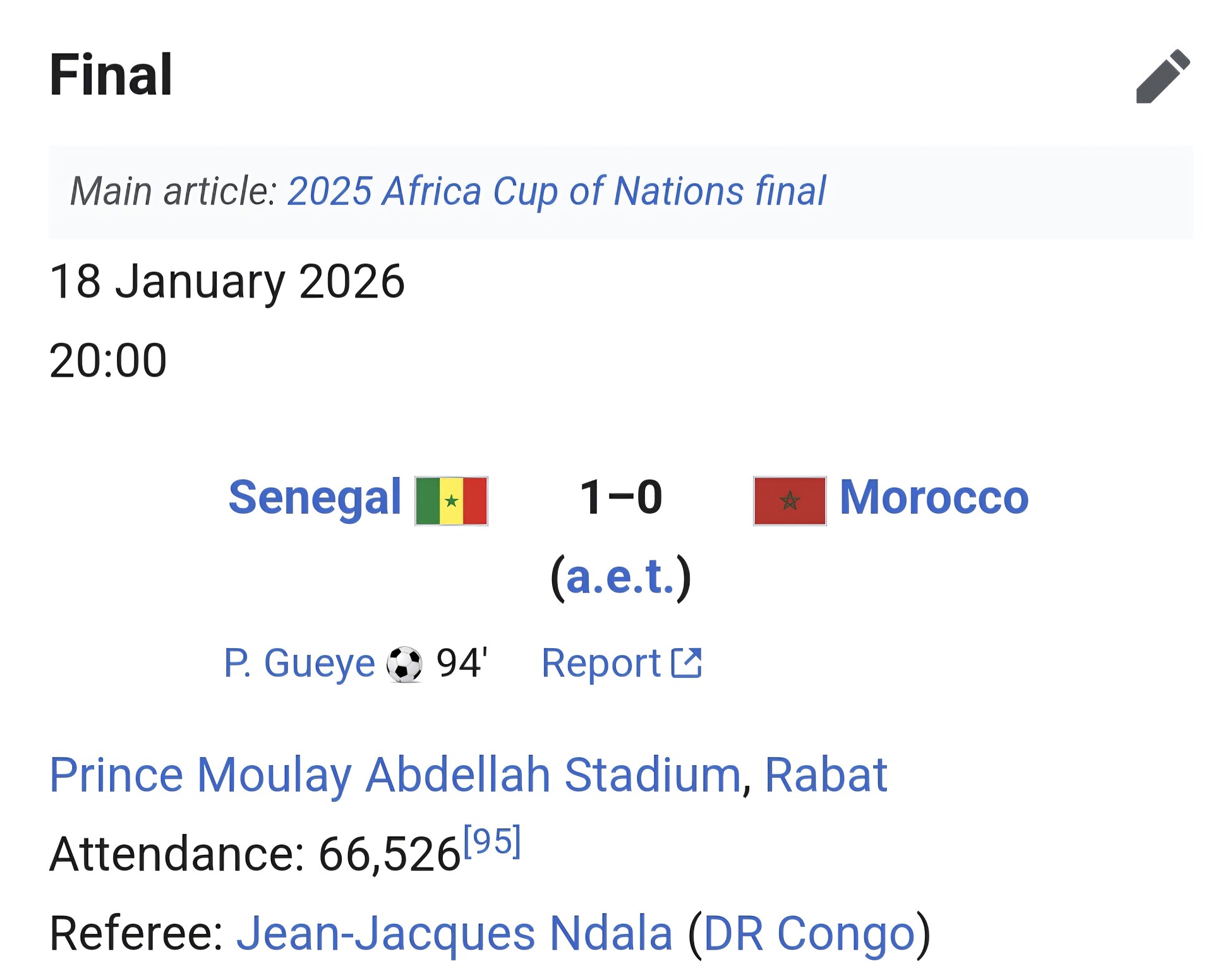Open the match Report link
1213x980 pixels.
pyautogui.click(x=600, y=663)
